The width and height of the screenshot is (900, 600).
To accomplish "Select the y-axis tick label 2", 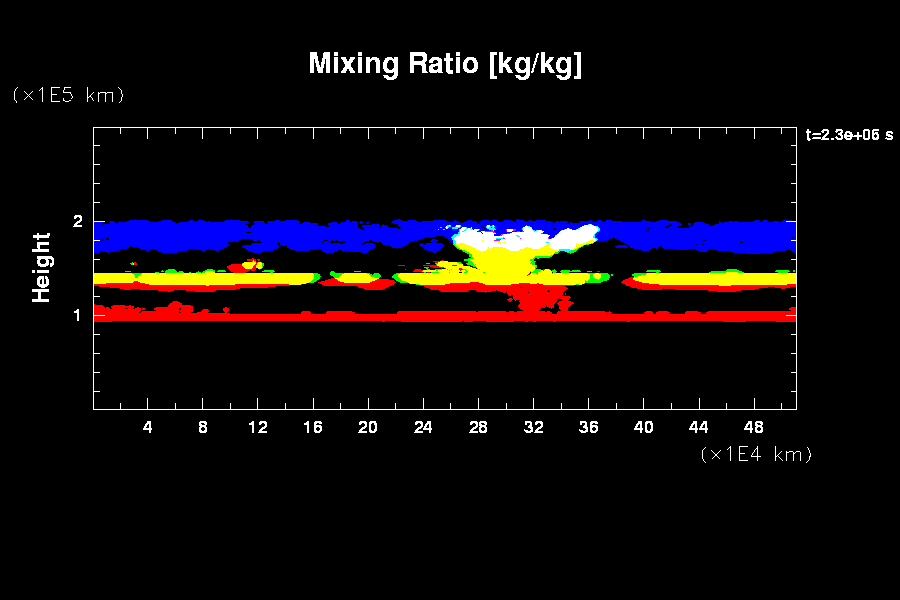I will pos(77,221).
